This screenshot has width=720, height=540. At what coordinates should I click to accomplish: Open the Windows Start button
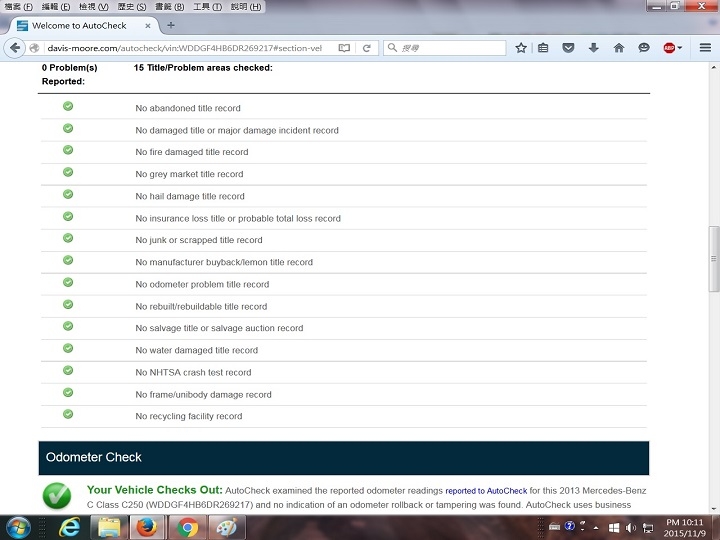(x=18, y=527)
